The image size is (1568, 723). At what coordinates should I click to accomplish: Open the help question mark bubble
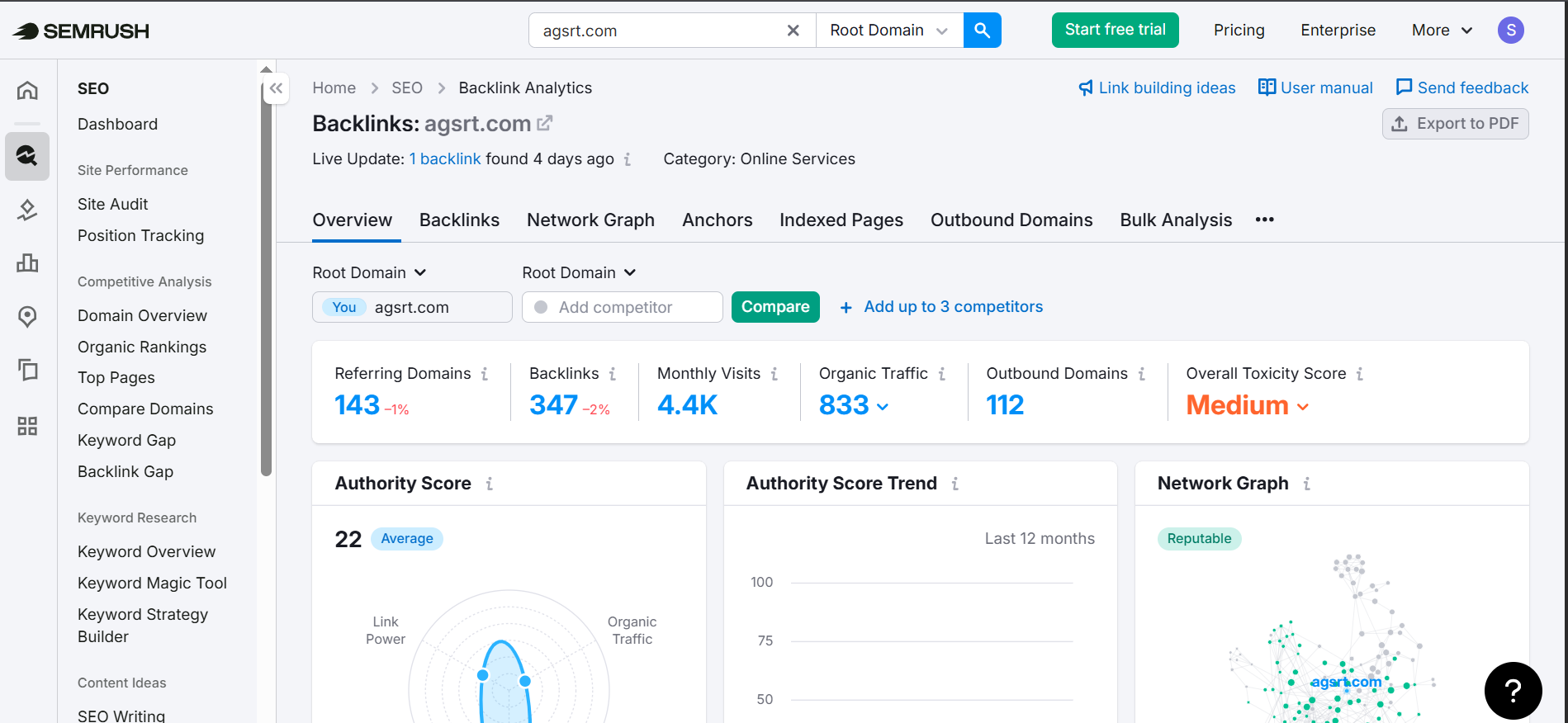click(1513, 691)
